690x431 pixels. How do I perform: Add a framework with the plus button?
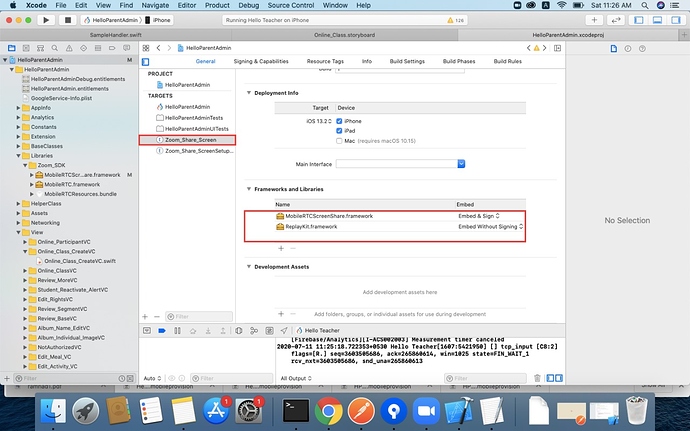pyautogui.click(x=281, y=248)
